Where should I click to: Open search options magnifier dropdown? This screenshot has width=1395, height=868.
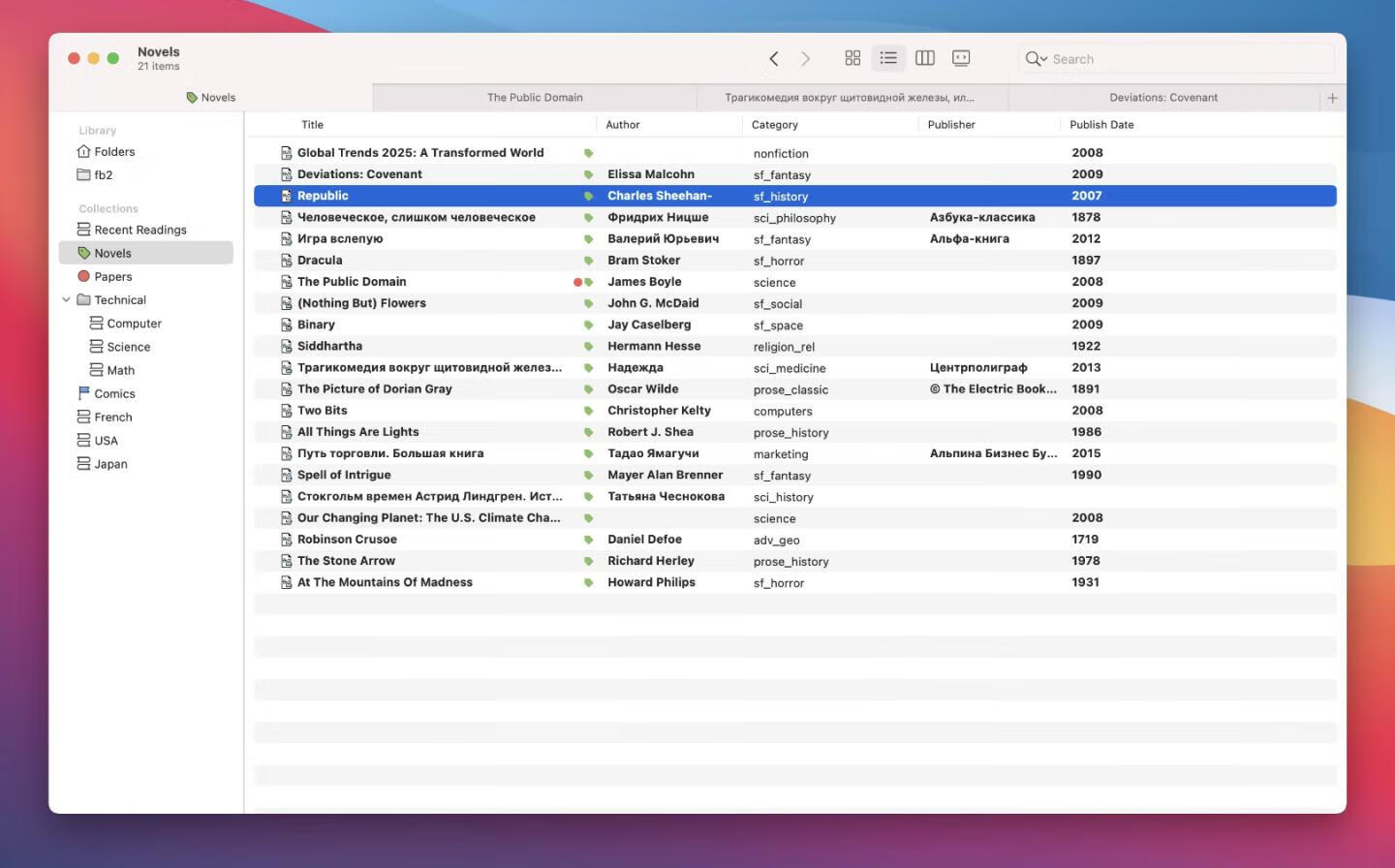point(1036,59)
